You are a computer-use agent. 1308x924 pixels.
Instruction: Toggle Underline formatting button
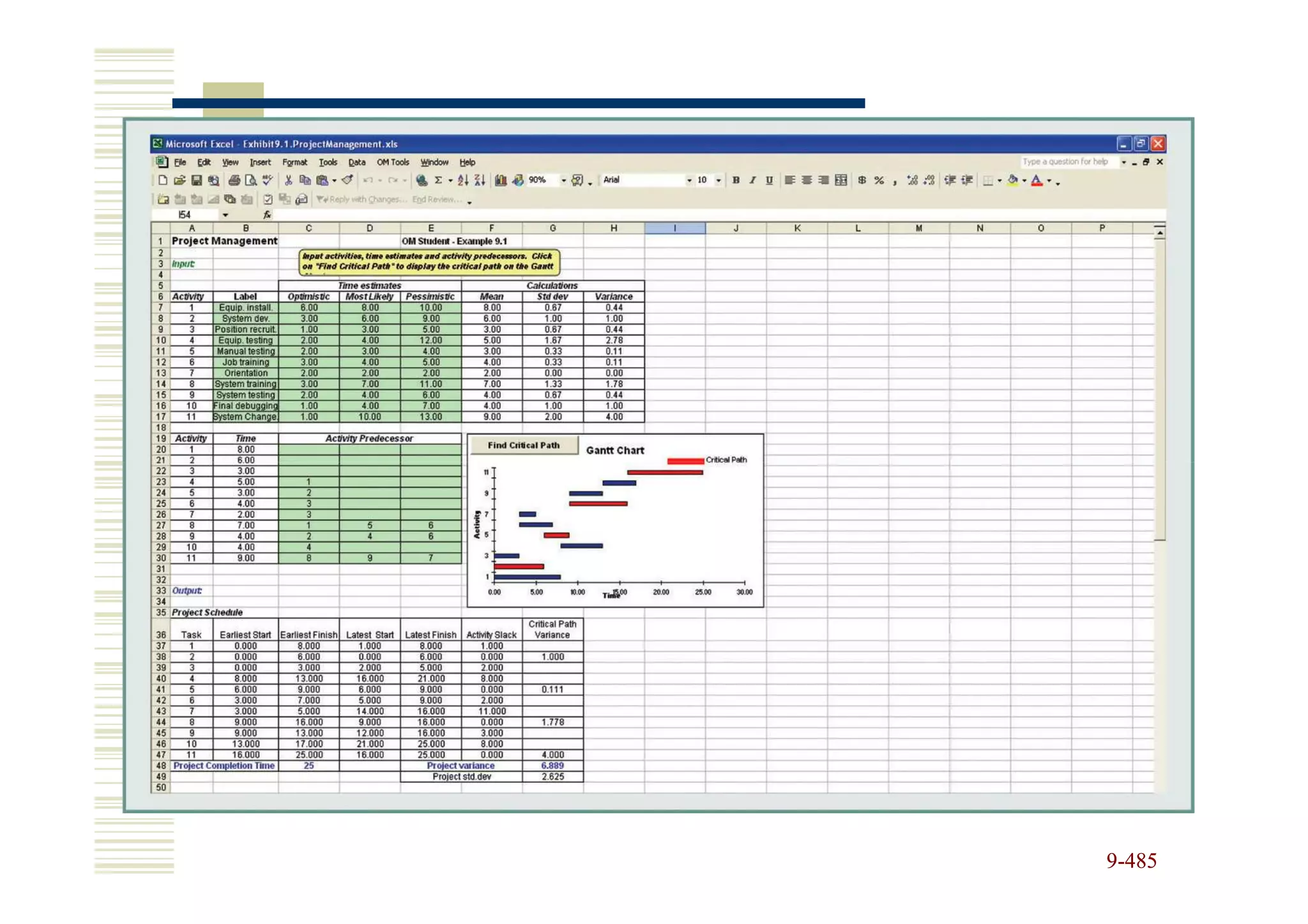click(x=769, y=181)
